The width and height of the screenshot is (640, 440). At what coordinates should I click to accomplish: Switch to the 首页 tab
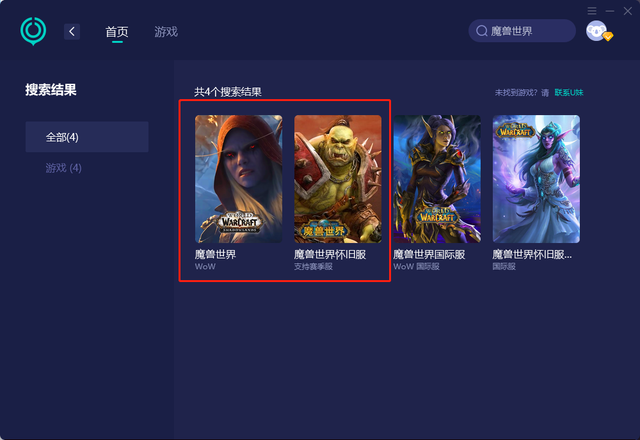117,31
